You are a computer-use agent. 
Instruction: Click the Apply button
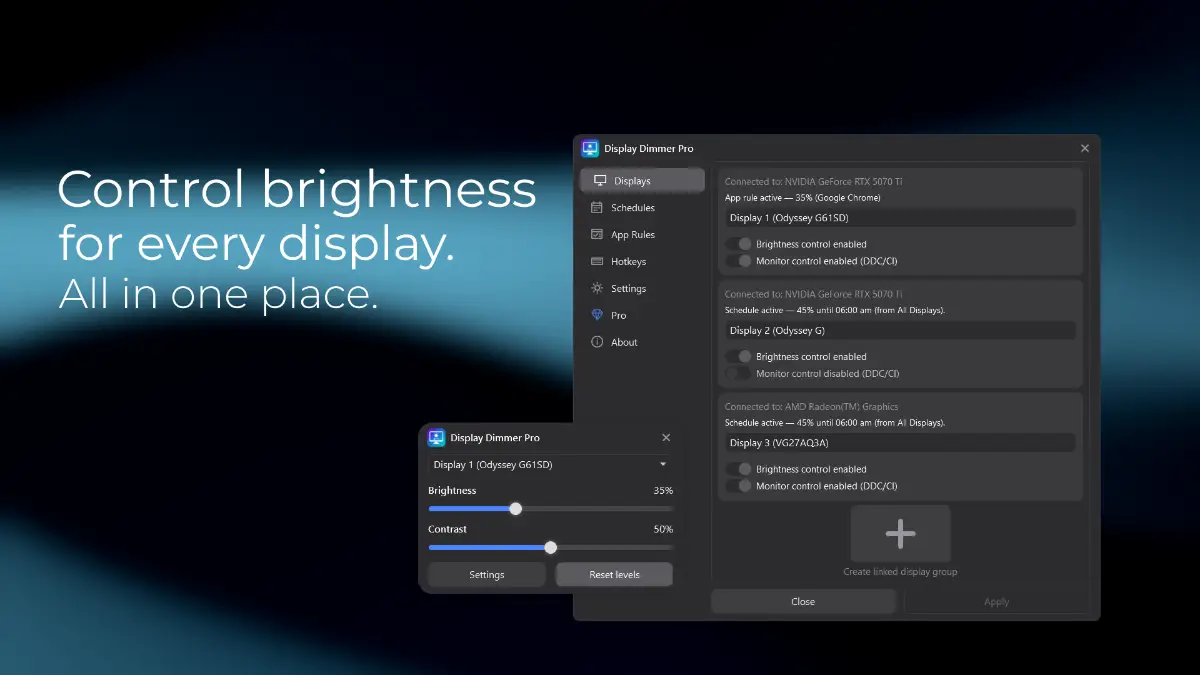(996, 602)
